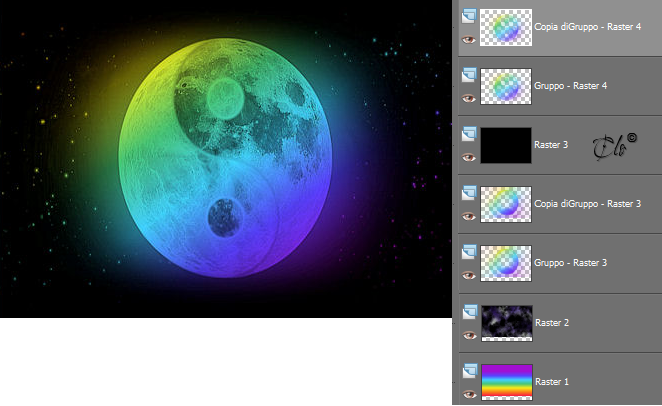This screenshot has width=662, height=406.
Task: Hide the Raster 1 gradient layer
Action: pos(469,395)
